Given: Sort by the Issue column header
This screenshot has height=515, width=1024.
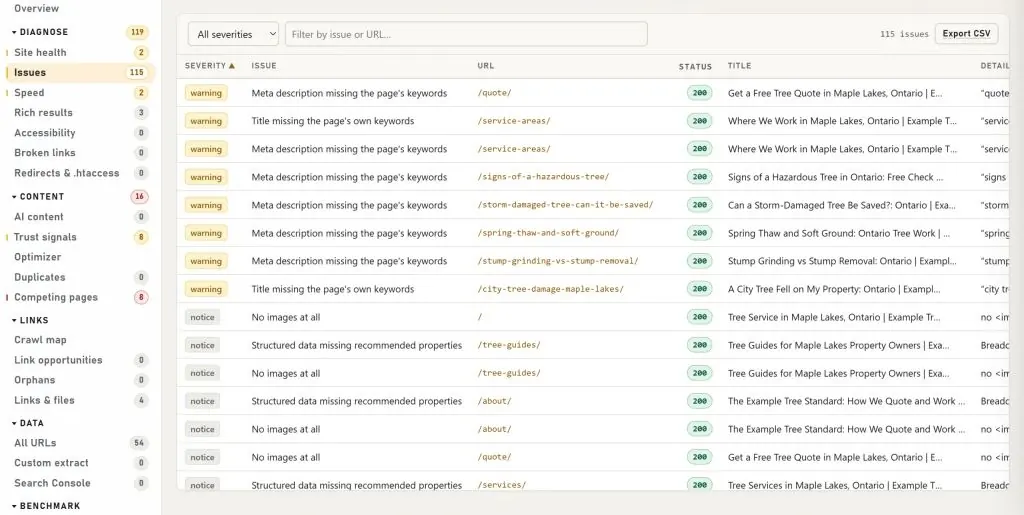Looking at the screenshot, I should tap(264, 66).
